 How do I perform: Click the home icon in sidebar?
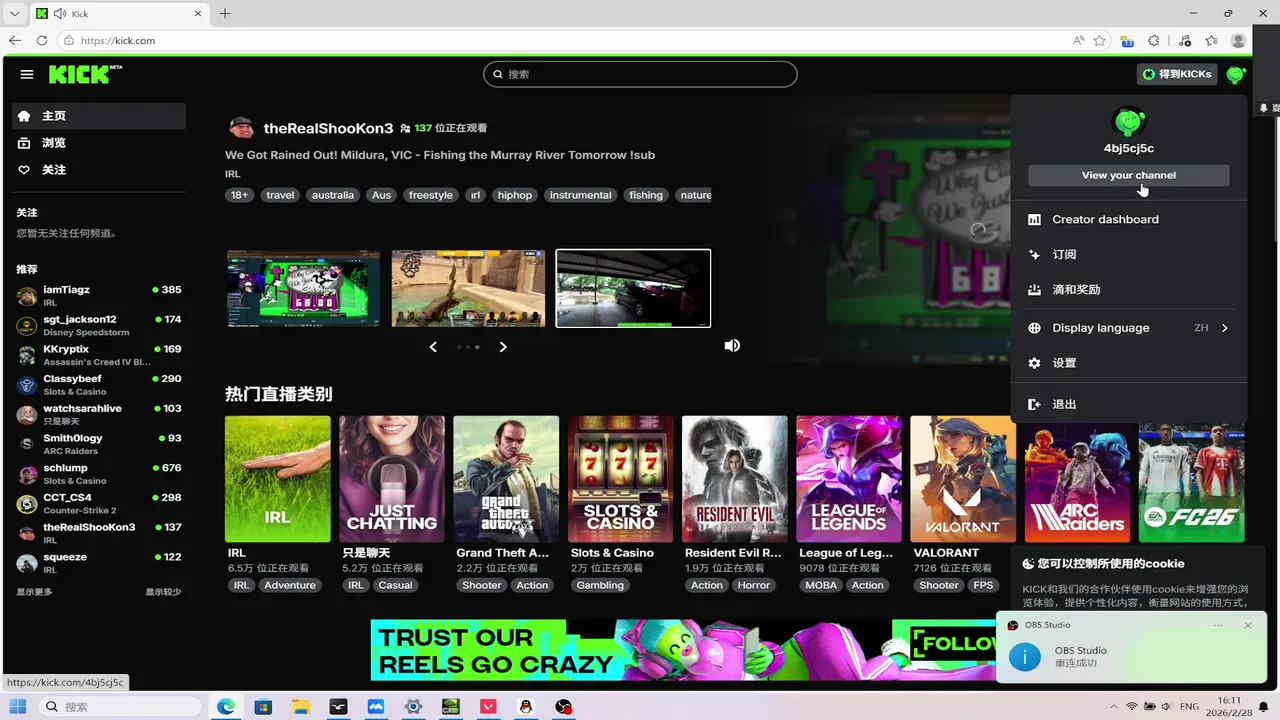pos(25,116)
